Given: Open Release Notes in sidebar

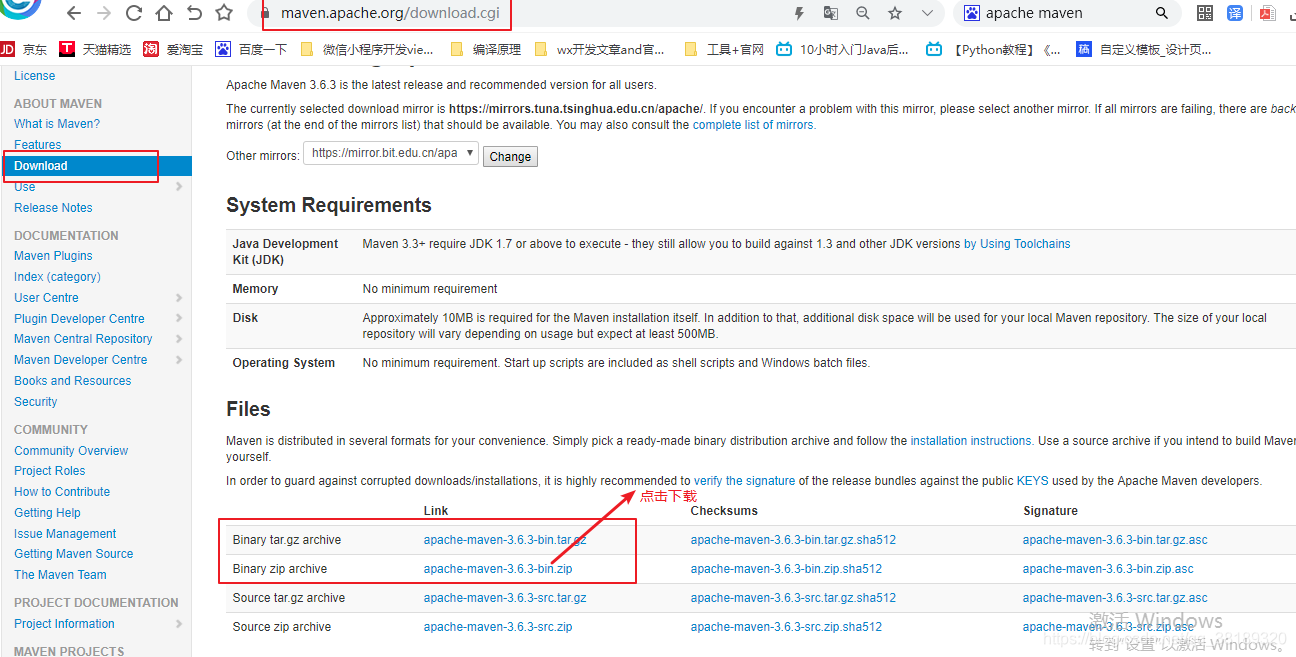Looking at the screenshot, I should (53, 208).
